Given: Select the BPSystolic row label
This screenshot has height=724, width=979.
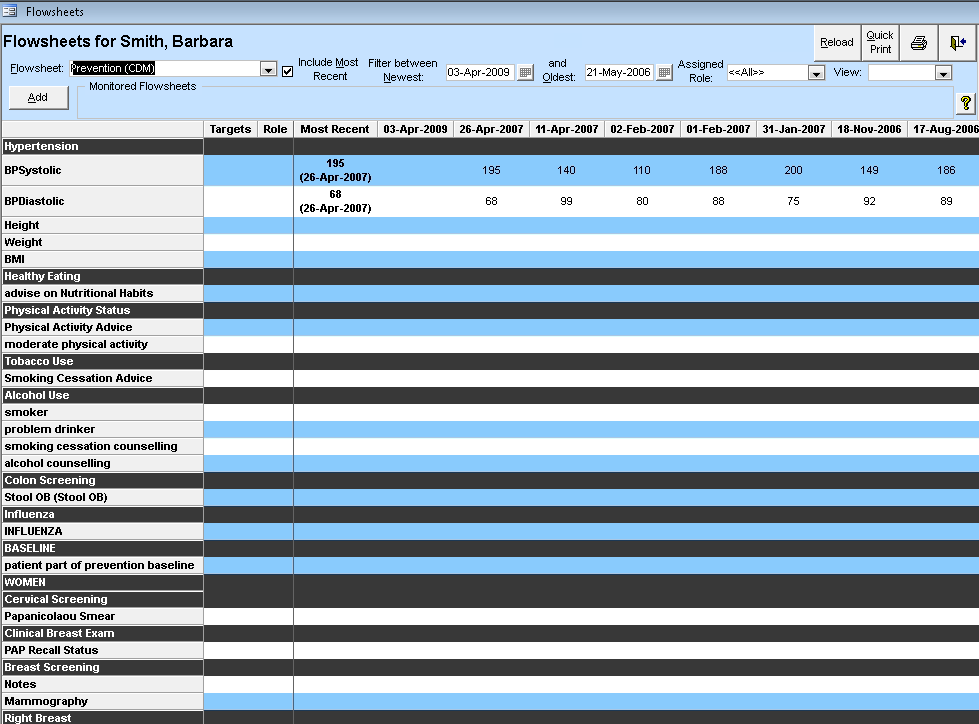Looking at the screenshot, I should point(102,170).
